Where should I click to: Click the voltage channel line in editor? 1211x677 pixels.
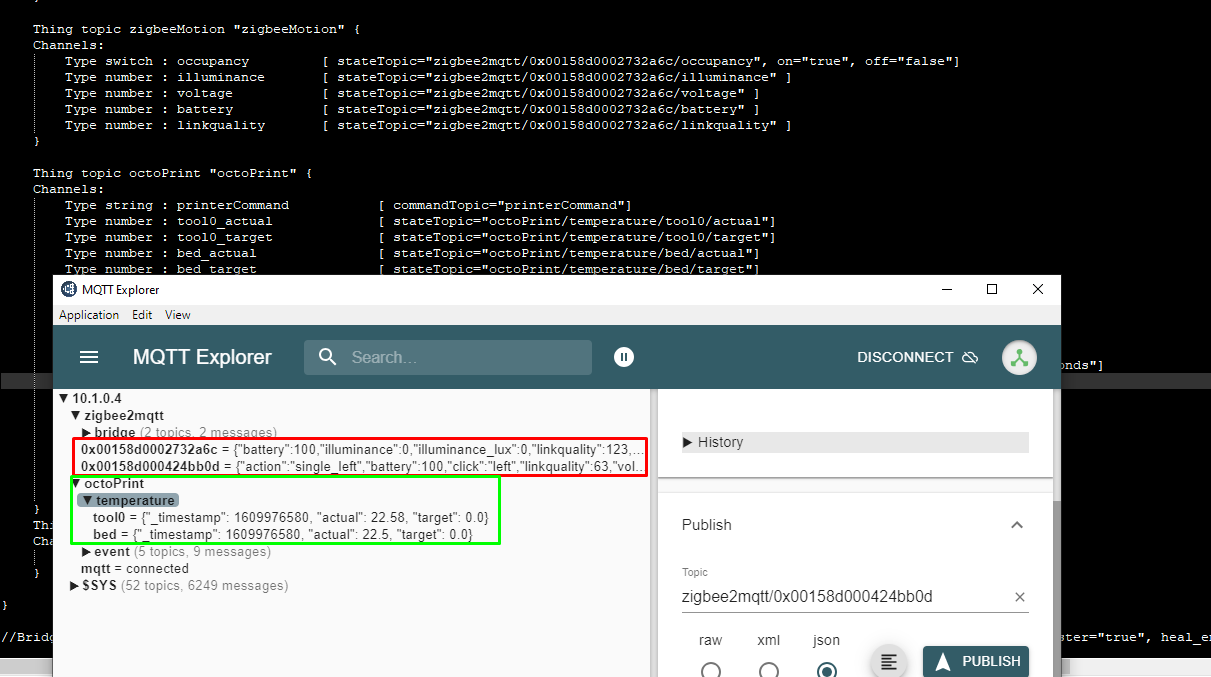pos(412,93)
